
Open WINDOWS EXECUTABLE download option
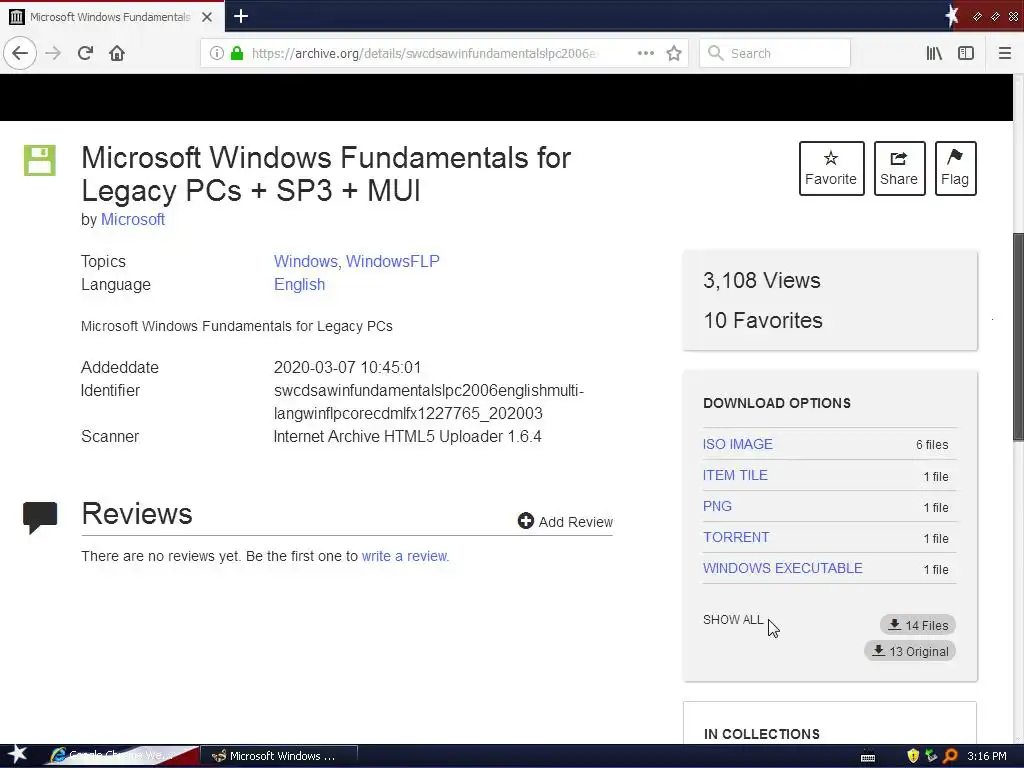[782, 568]
